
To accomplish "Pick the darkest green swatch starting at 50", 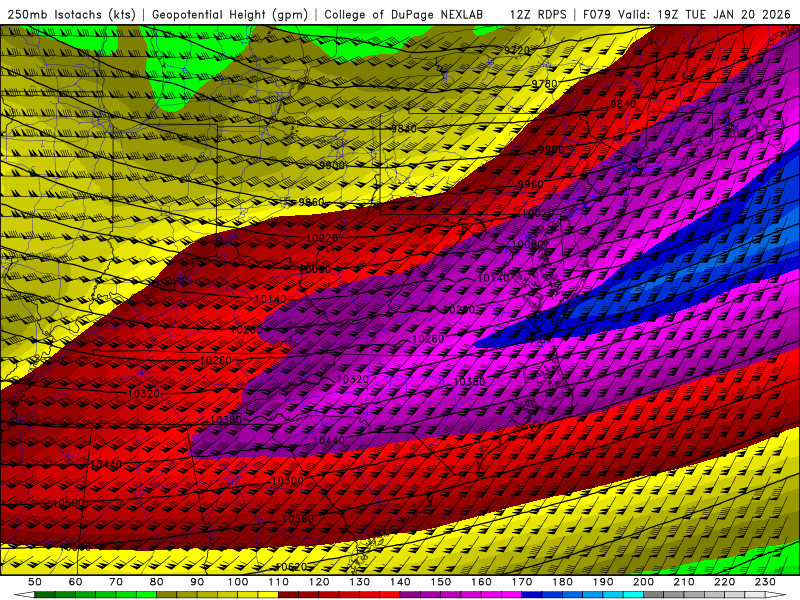I will 45,594.
